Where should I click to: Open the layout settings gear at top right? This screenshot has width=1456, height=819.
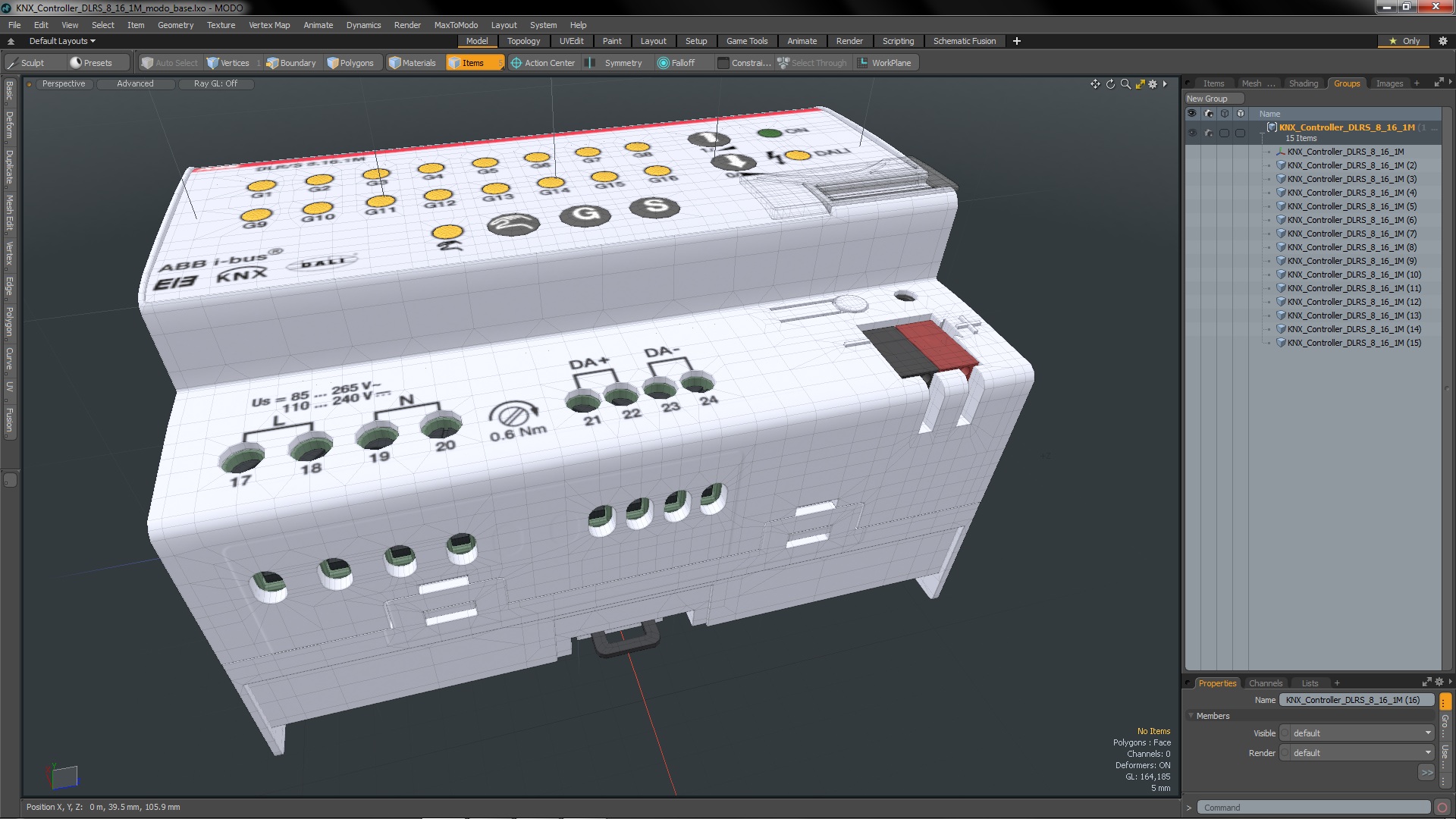coord(1442,41)
